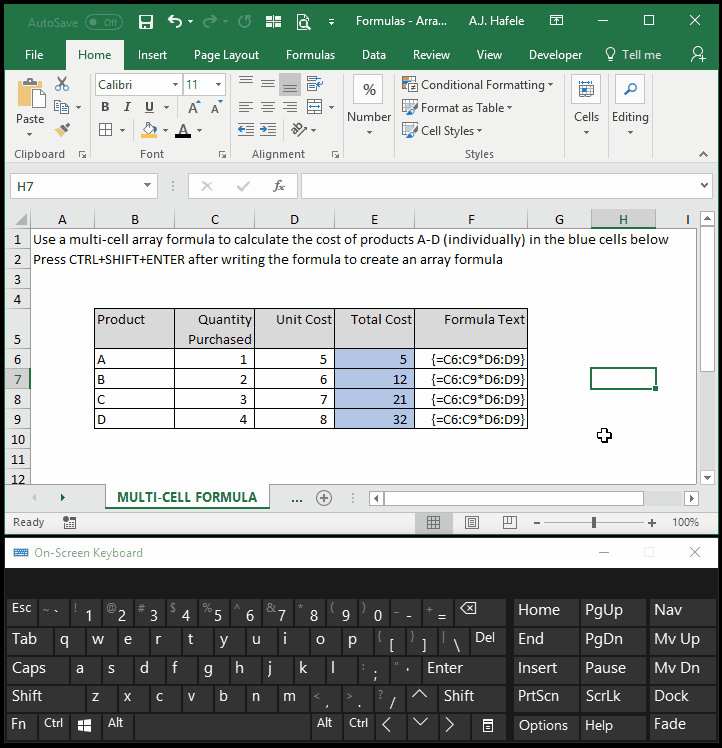Open the Calibri font name dropdown
This screenshot has width=722, height=748.
point(175,84)
